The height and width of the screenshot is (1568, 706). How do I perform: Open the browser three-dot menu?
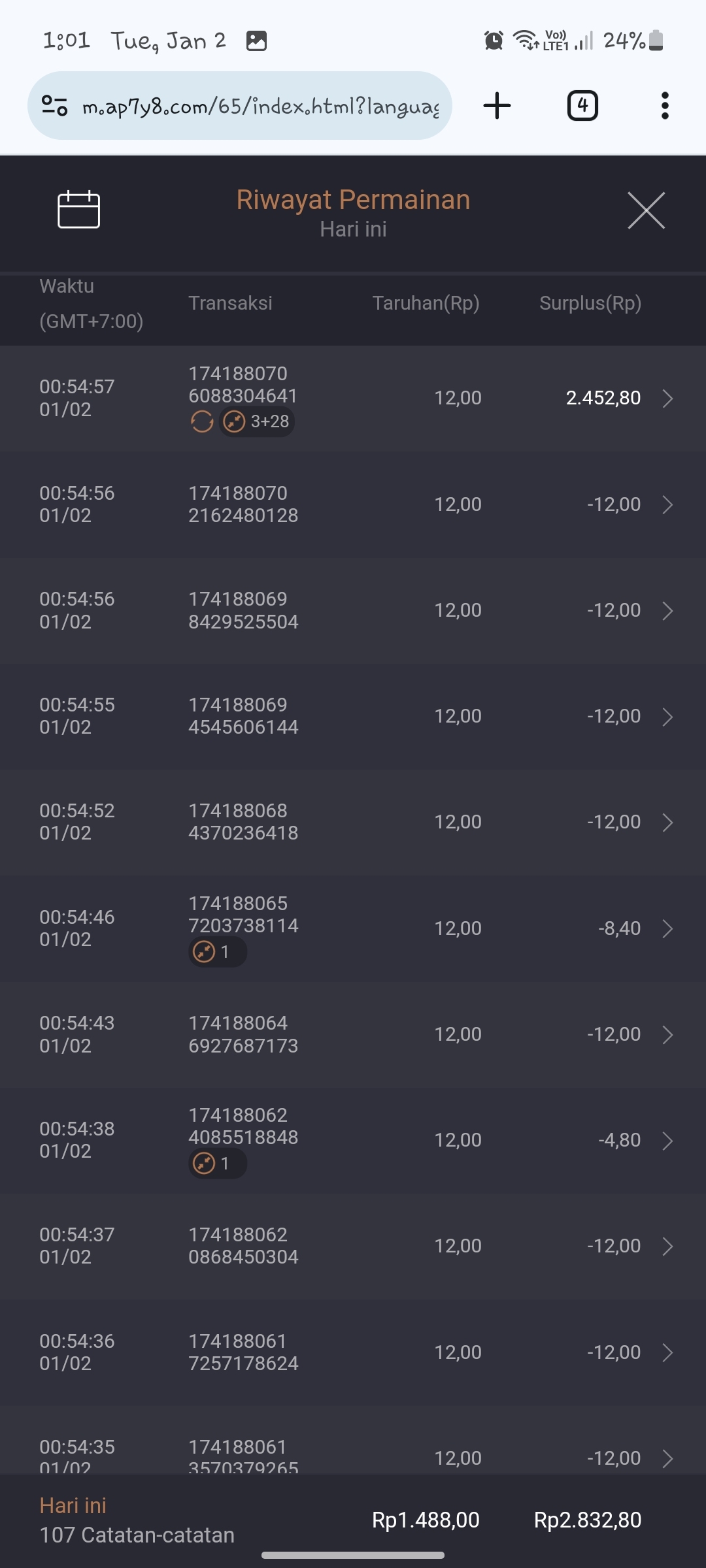[x=665, y=106]
